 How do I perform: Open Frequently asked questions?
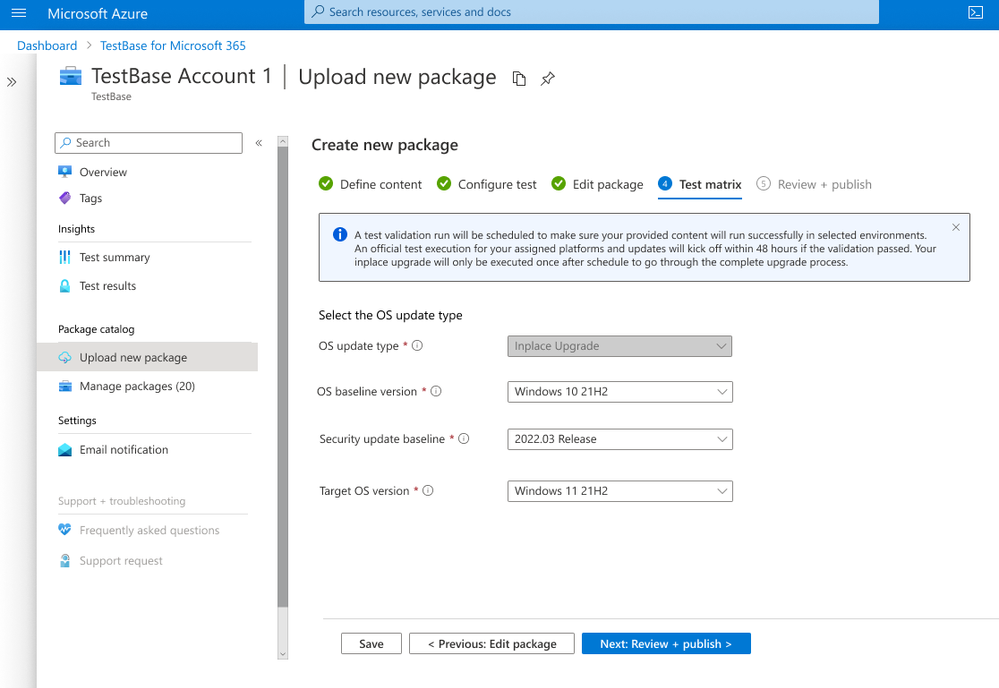(x=148, y=530)
